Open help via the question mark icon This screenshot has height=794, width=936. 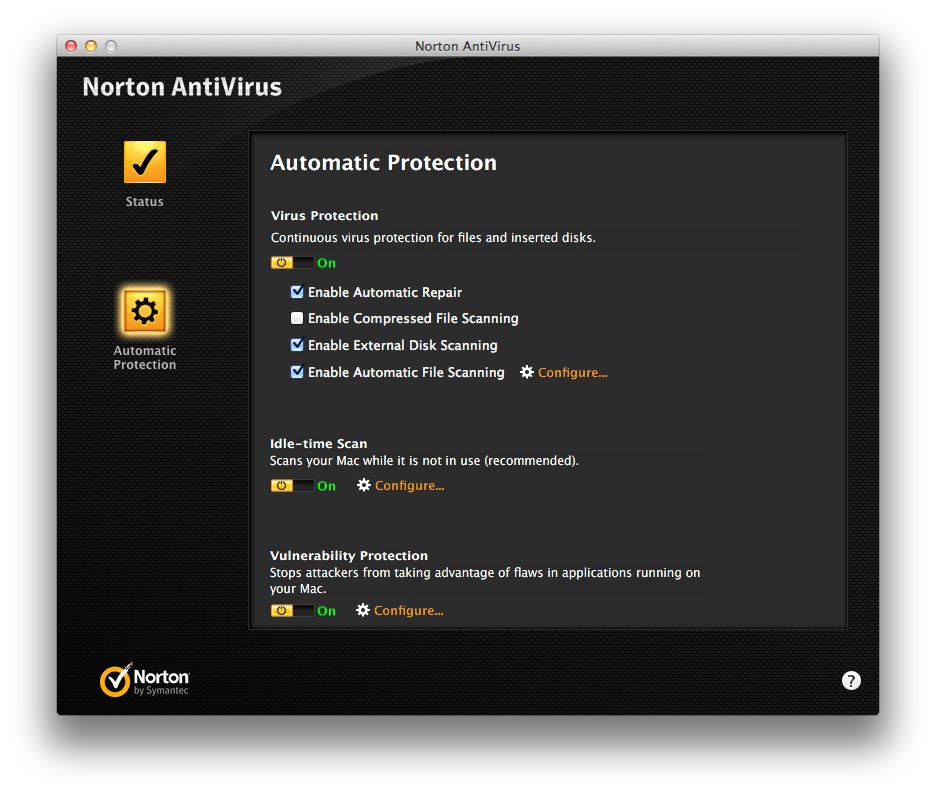(850, 681)
